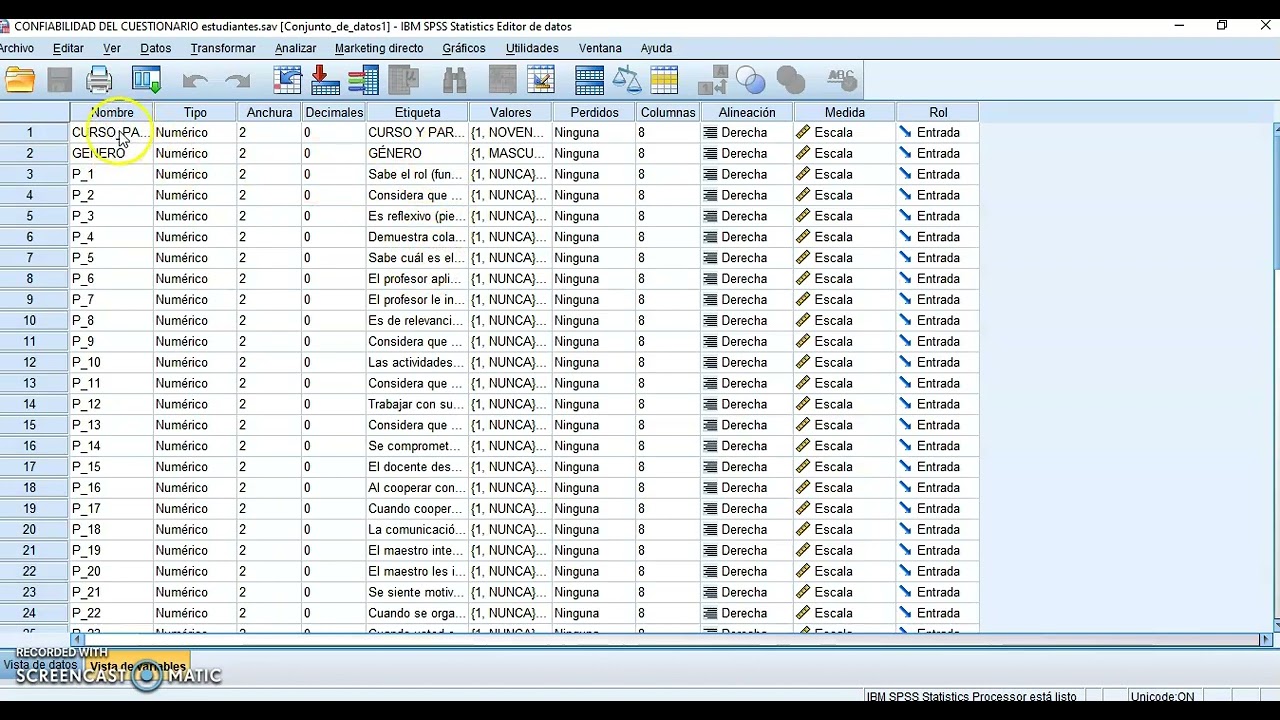1280x720 pixels.
Task: Recall recently used dialogs icon
Action: (x=147, y=80)
